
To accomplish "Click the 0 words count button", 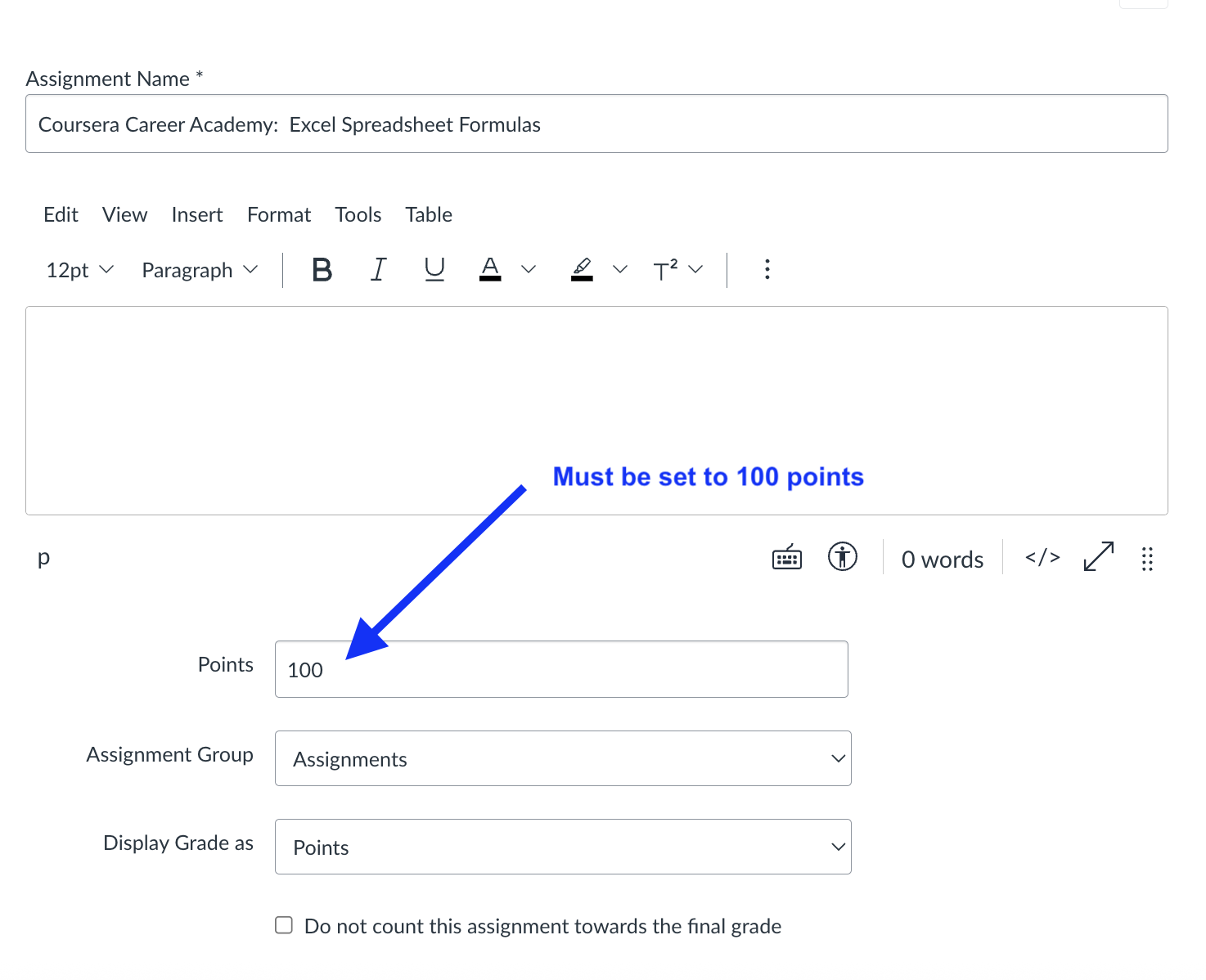I will click(x=942, y=560).
